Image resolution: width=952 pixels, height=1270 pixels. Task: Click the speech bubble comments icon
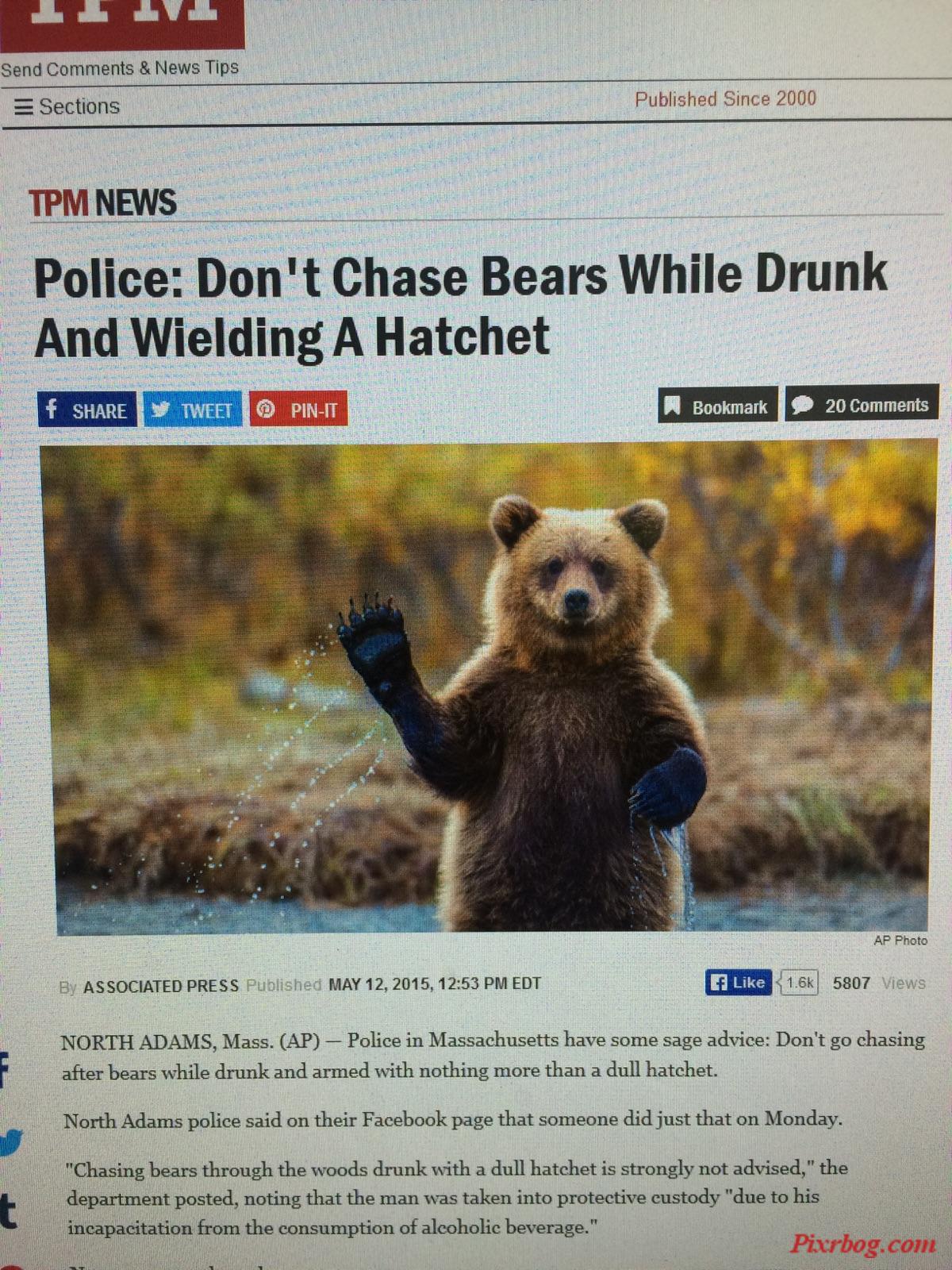(x=803, y=404)
